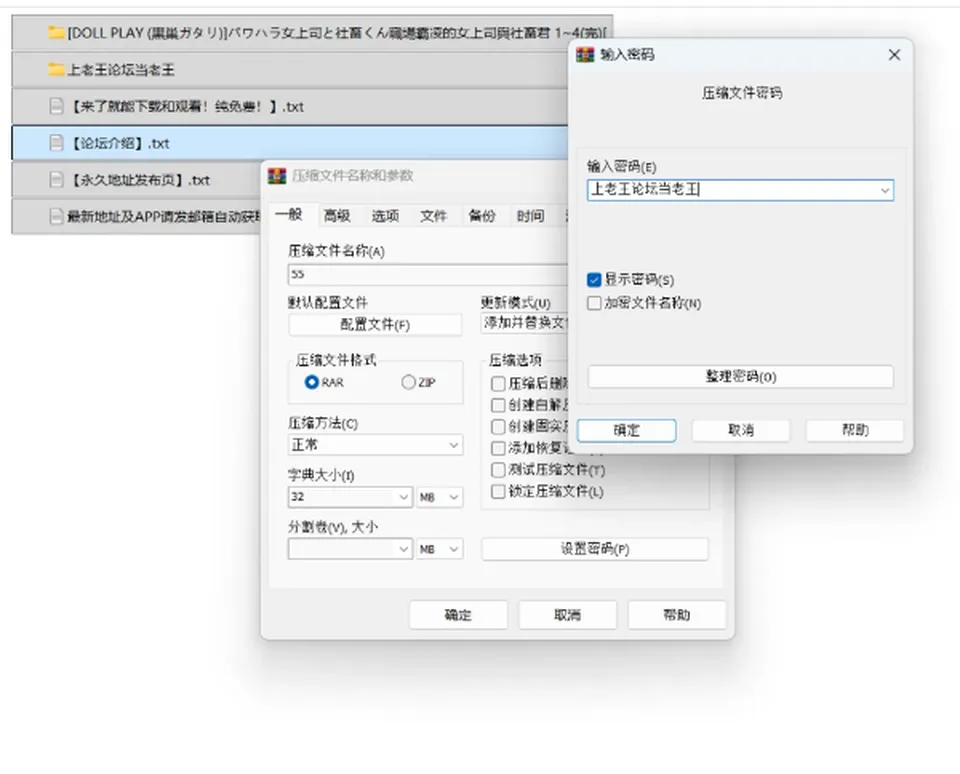Click the 设置密码(P) button

(x=595, y=549)
